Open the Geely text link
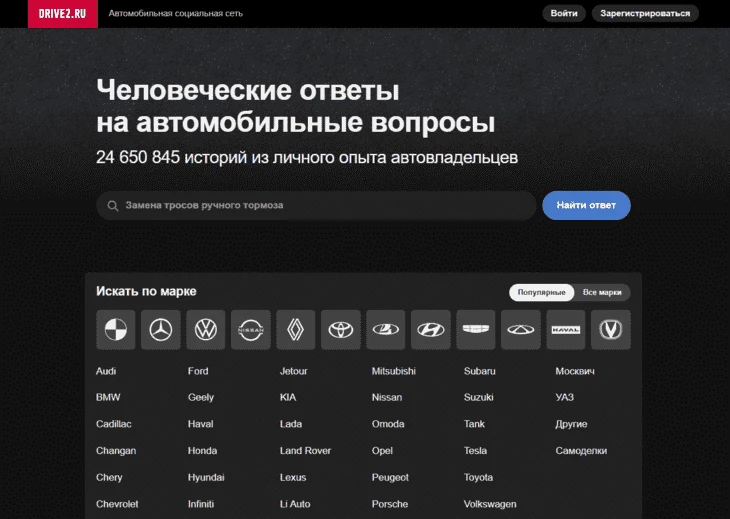The image size is (730, 519). pyautogui.click(x=201, y=397)
